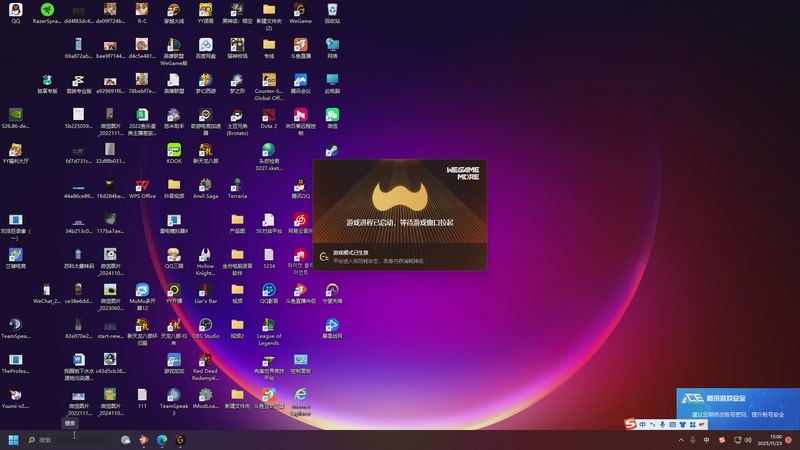Open the Windows Start button
This screenshot has width=800, height=450.
click(x=13, y=440)
